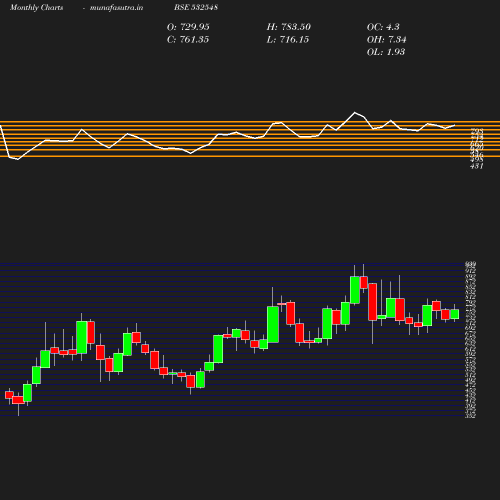Click the 'munafasutra.in' site label
500x500 pixels.
click(116, 7)
